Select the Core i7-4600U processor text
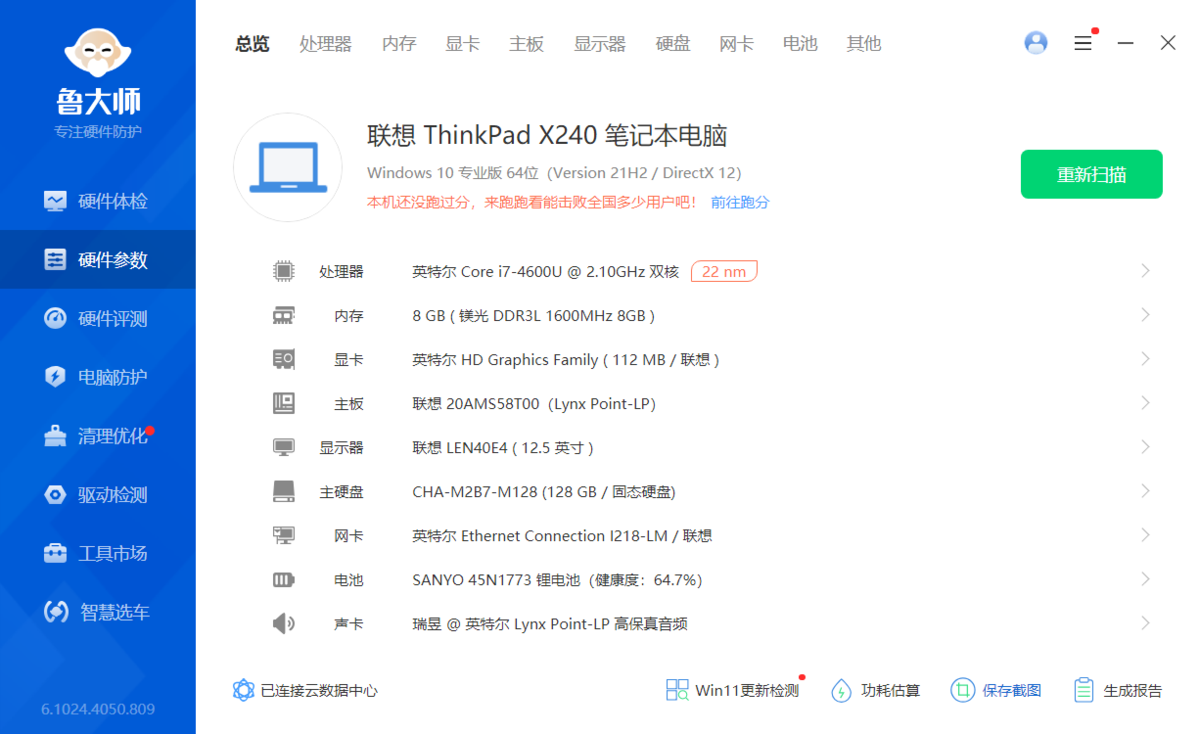The width and height of the screenshot is (1199, 734). (x=545, y=271)
